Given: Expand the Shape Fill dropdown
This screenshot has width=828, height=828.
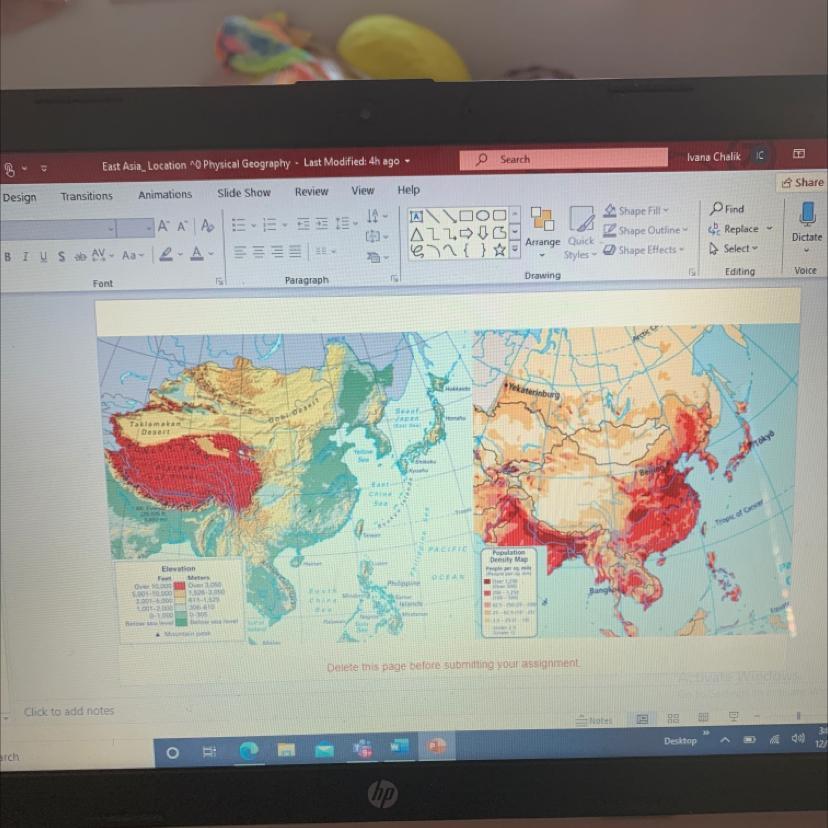Looking at the screenshot, I should pos(666,210).
